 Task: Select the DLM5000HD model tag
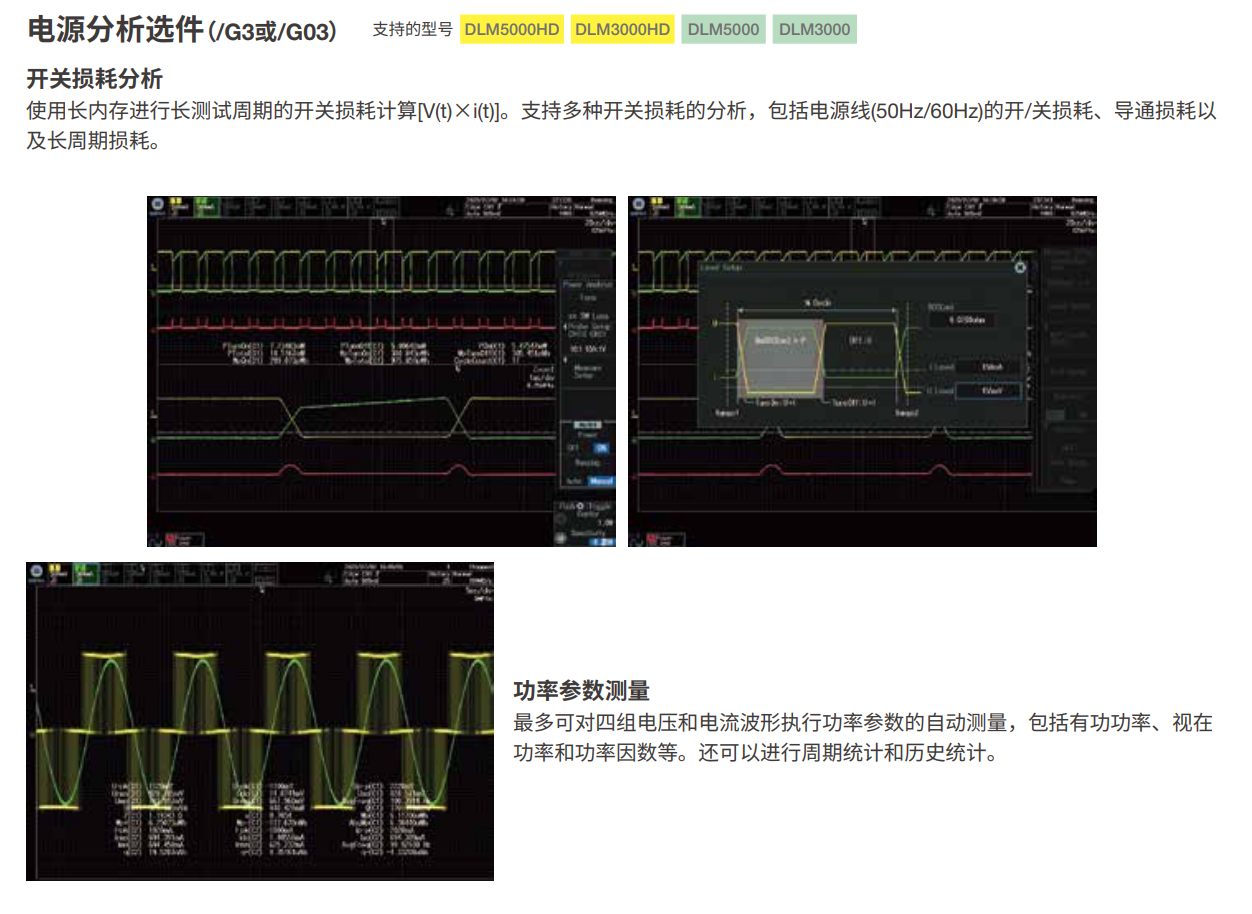(x=512, y=29)
